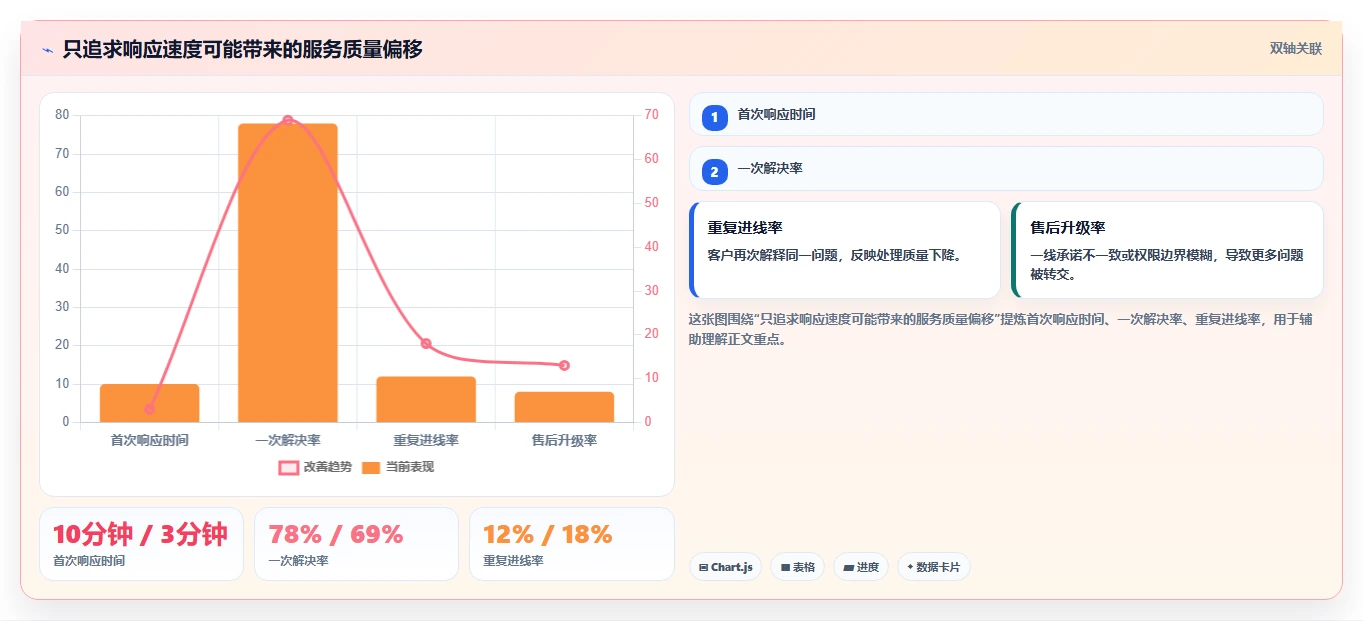Click the pink 改善趋势 legend swatch

pyautogui.click(x=289, y=468)
